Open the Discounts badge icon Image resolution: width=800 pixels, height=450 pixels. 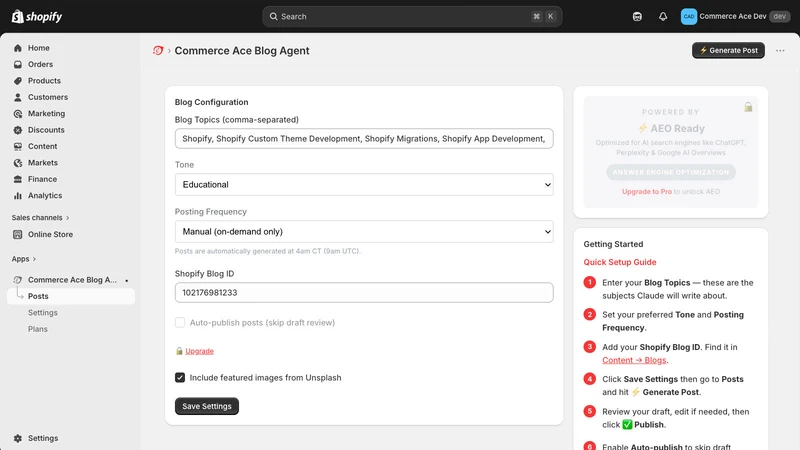(x=18, y=130)
